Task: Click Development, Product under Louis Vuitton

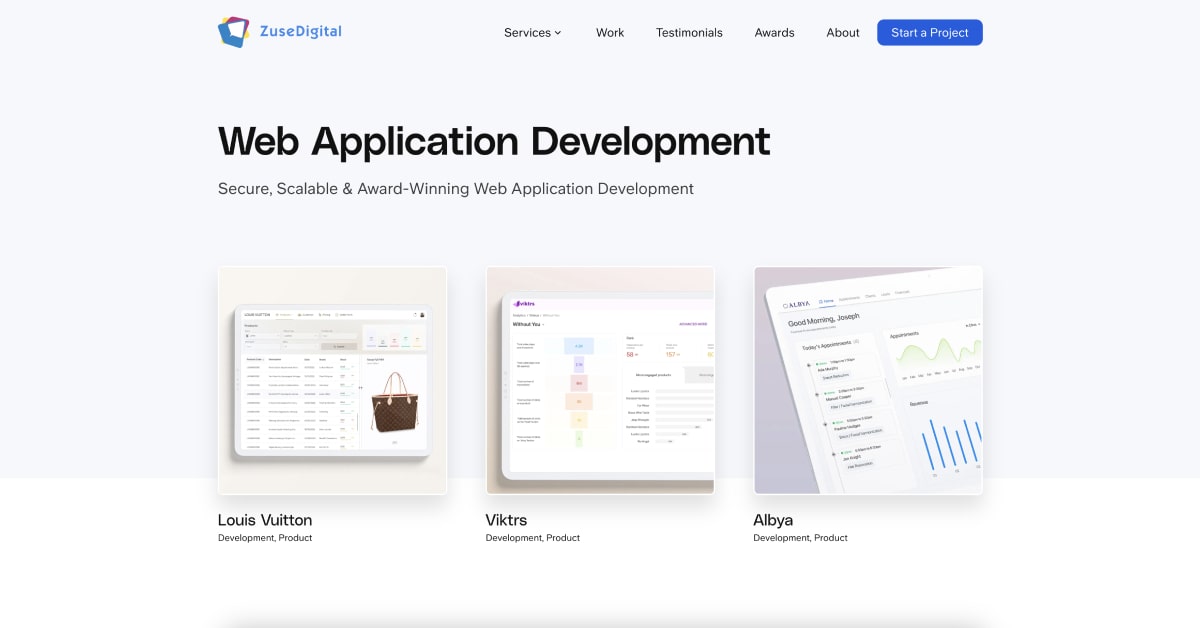Action: (265, 538)
